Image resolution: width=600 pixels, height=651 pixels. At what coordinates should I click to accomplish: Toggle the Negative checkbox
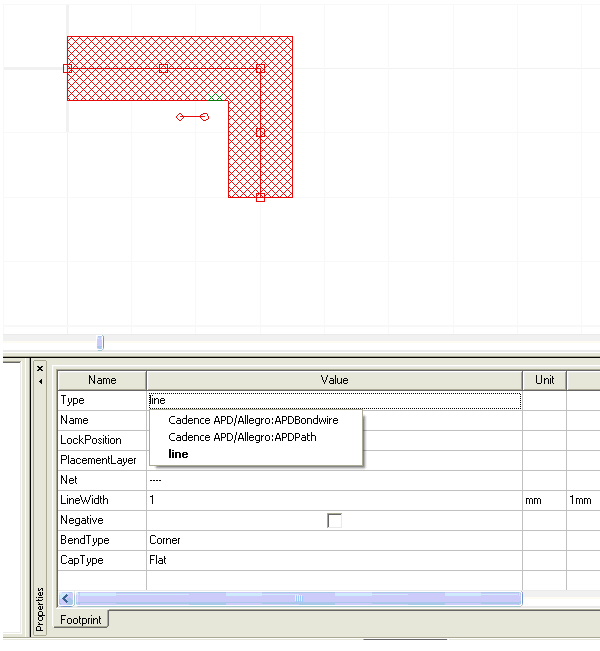[334, 520]
